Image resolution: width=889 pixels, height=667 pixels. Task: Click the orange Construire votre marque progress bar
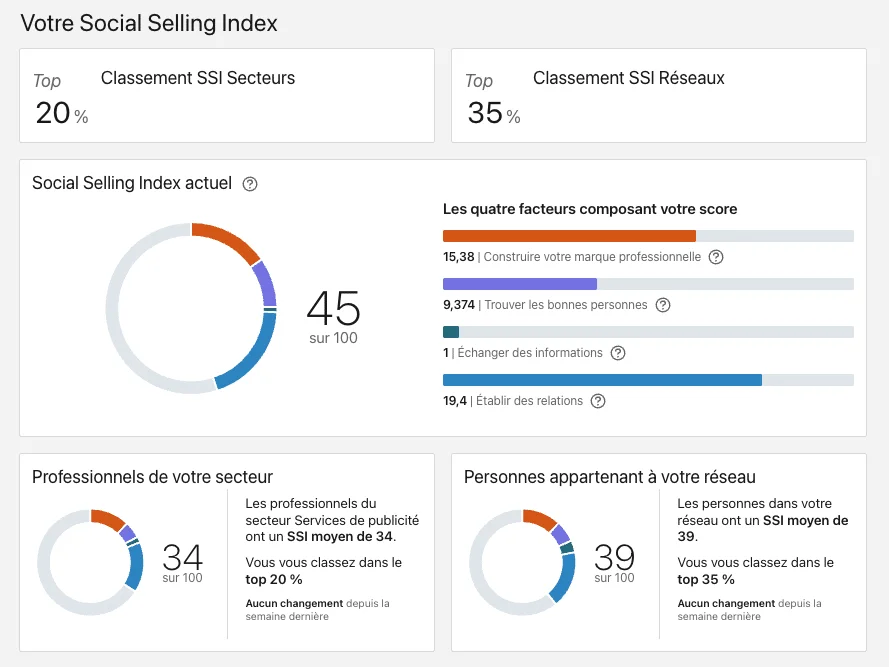pos(648,236)
